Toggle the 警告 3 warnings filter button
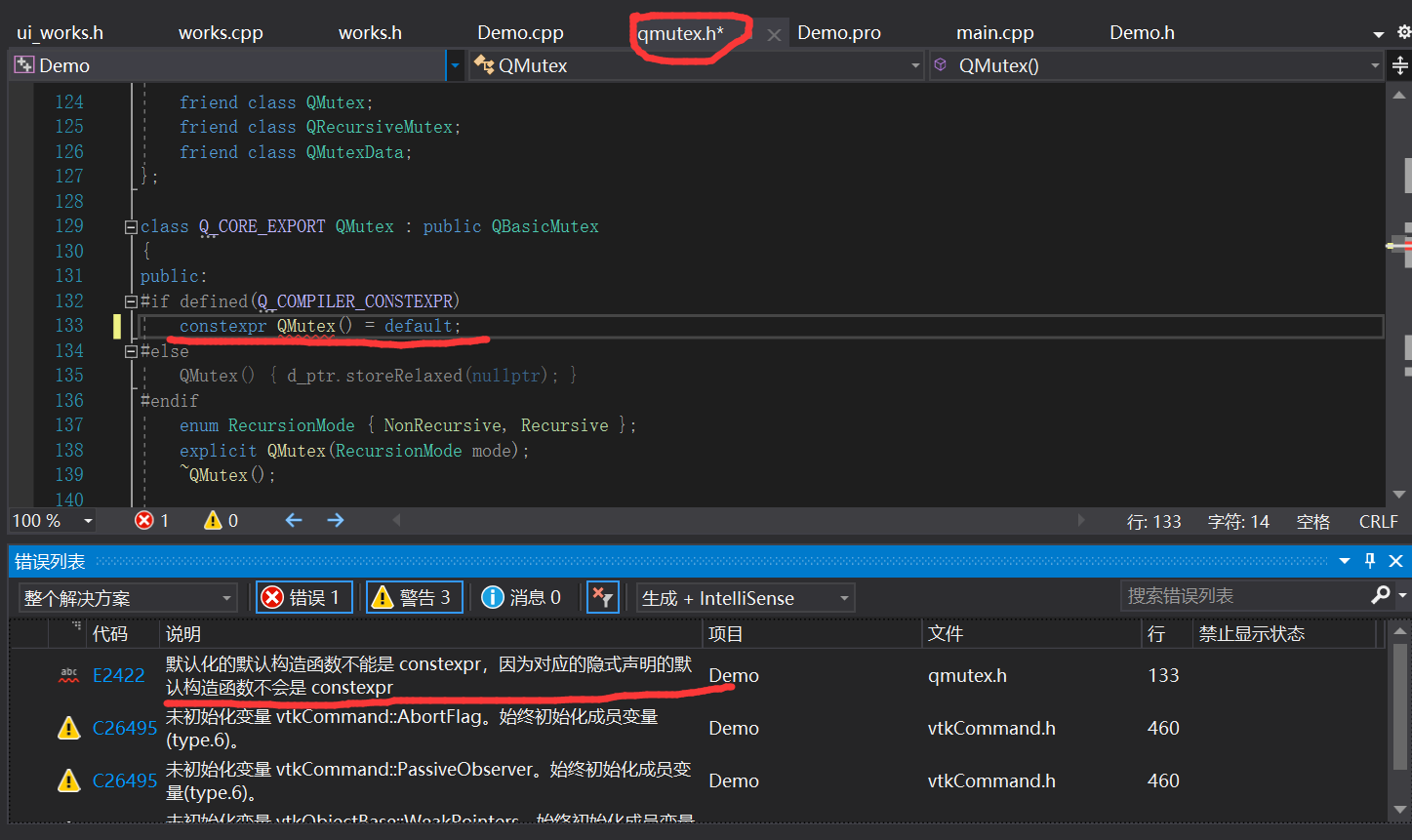The image size is (1412, 840). pyautogui.click(x=414, y=596)
